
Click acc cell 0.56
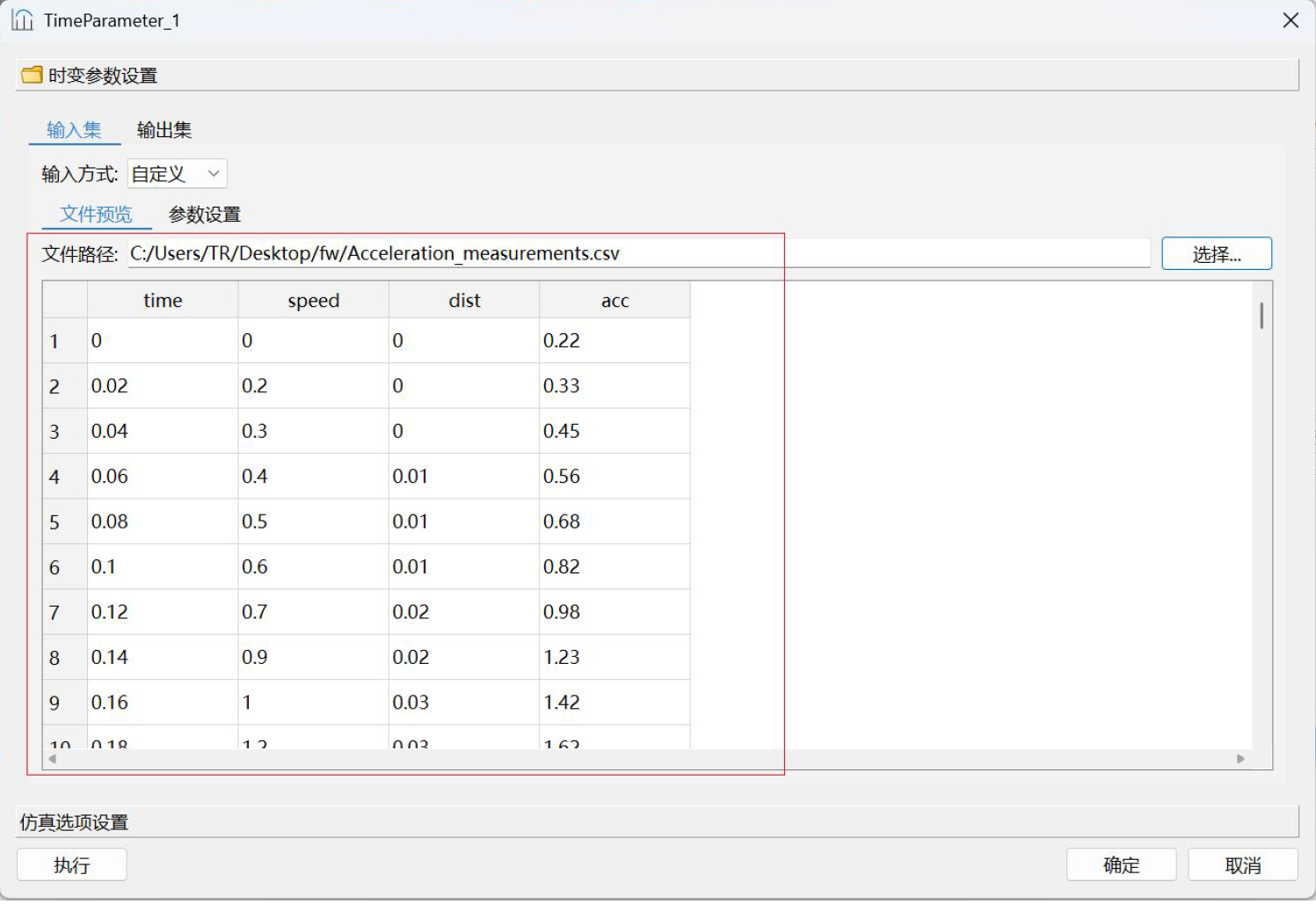pos(614,477)
